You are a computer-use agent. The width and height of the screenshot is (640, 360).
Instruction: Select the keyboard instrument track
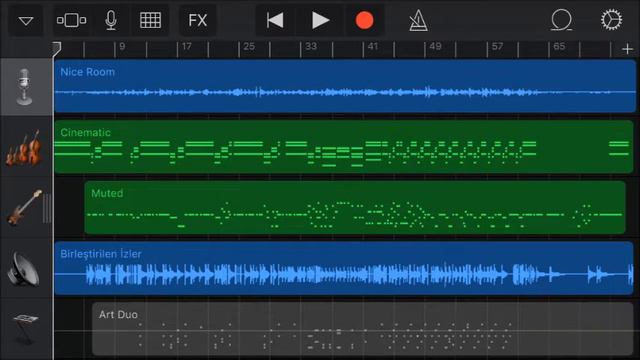click(x=26, y=329)
